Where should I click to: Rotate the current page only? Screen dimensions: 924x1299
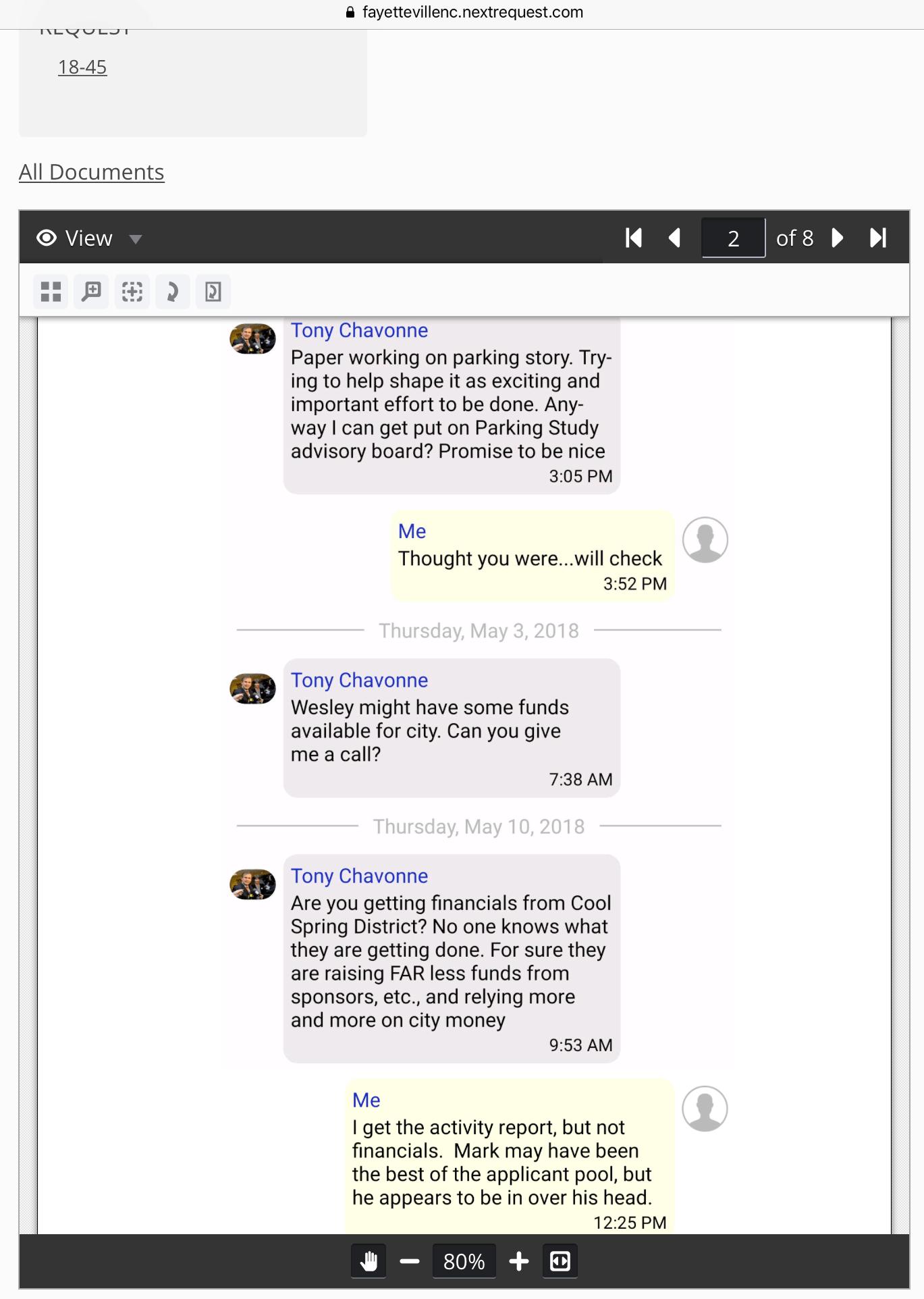[213, 292]
